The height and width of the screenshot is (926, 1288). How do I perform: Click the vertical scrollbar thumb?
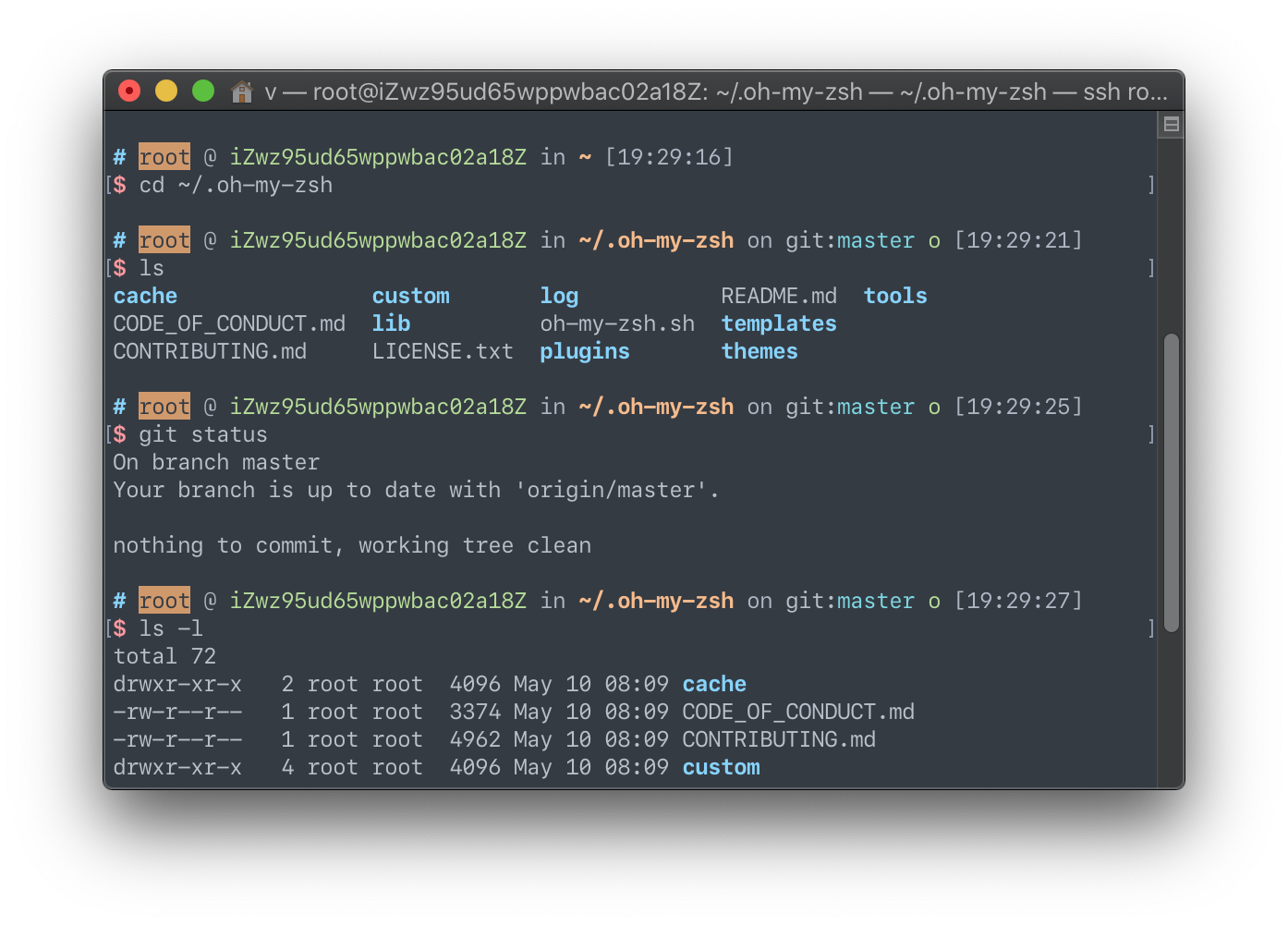coord(1171,481)
